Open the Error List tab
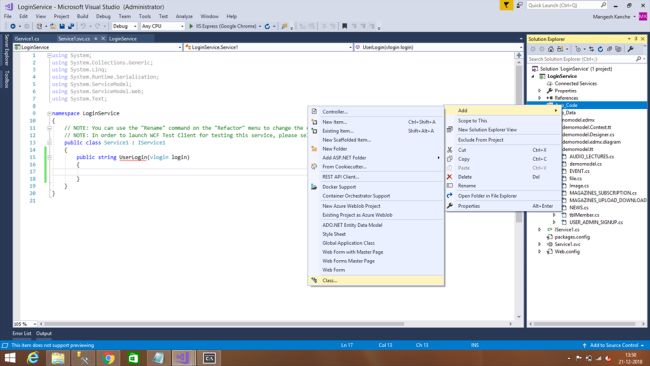The width and height of the screenshot is (650, 366). point(22,333)
